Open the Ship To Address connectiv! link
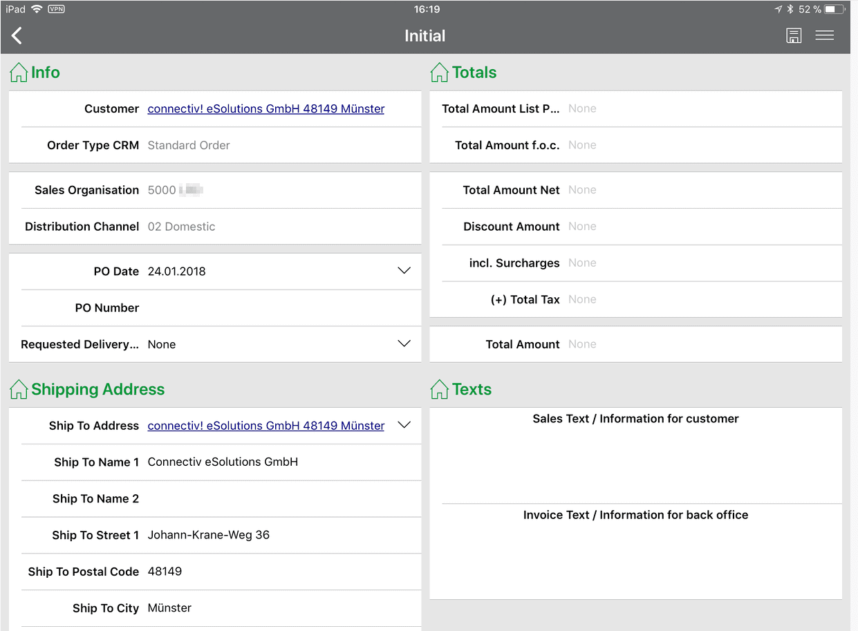This screenshot has width=858, height=631. [266, 426]
